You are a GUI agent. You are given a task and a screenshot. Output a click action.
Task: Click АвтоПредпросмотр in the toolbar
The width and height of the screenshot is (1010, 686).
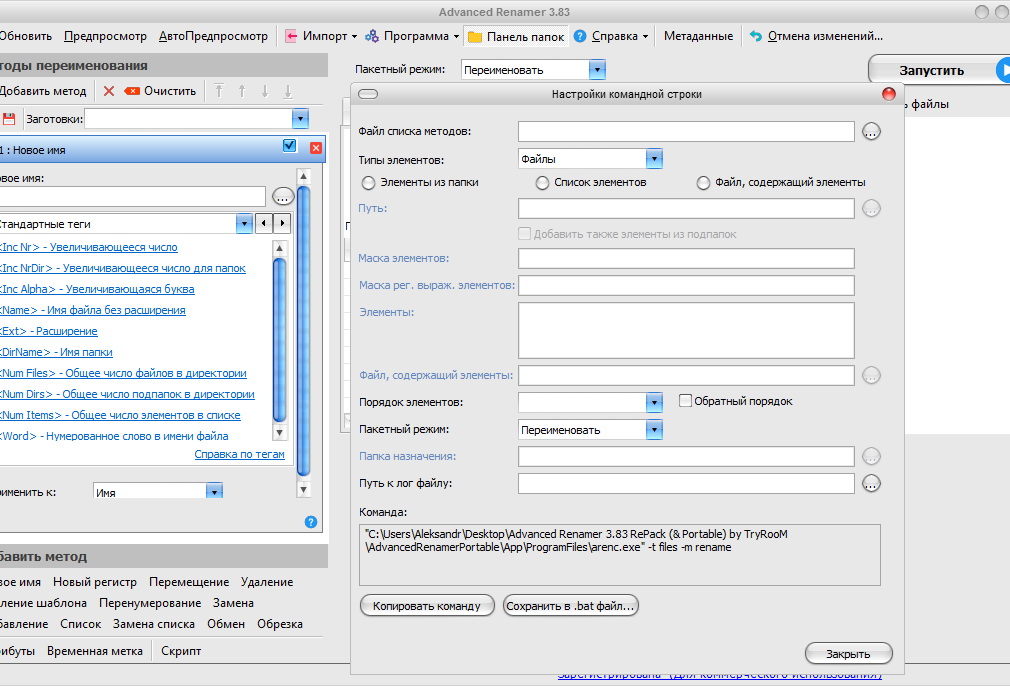coord(213,36)
